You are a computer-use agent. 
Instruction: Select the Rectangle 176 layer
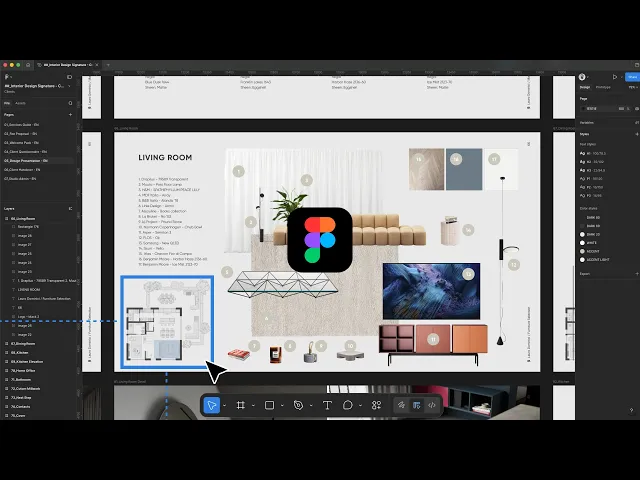[x=28, y=227]
